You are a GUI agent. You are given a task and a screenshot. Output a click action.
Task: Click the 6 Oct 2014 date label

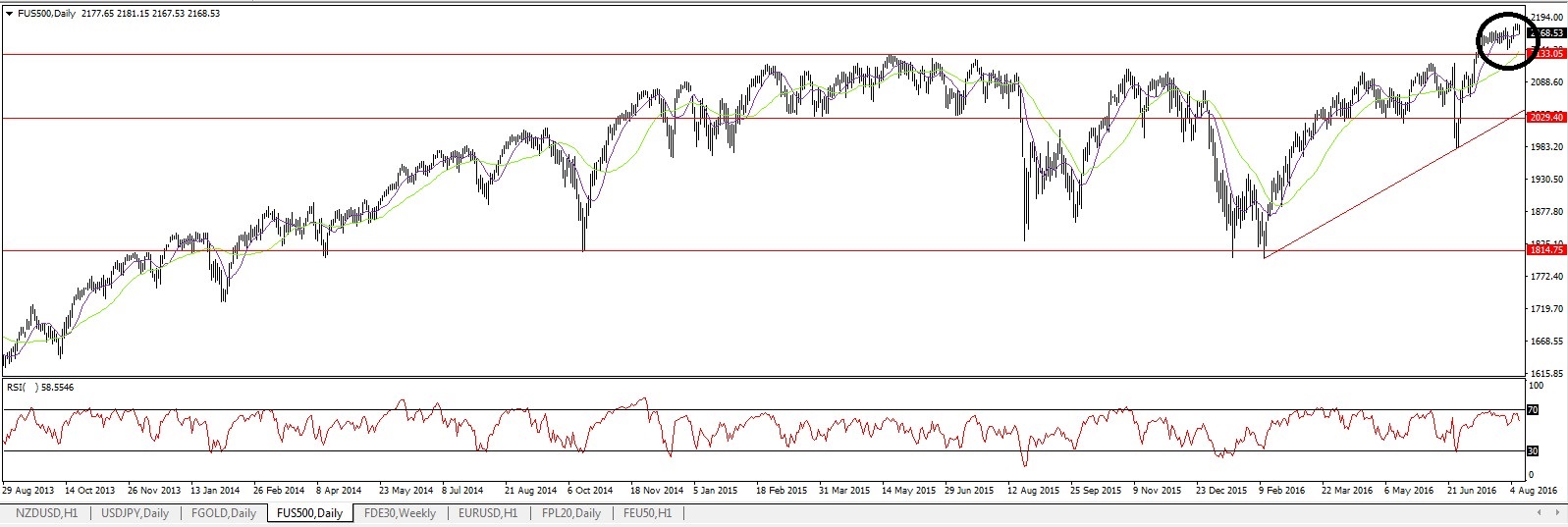tap(590, 490)
